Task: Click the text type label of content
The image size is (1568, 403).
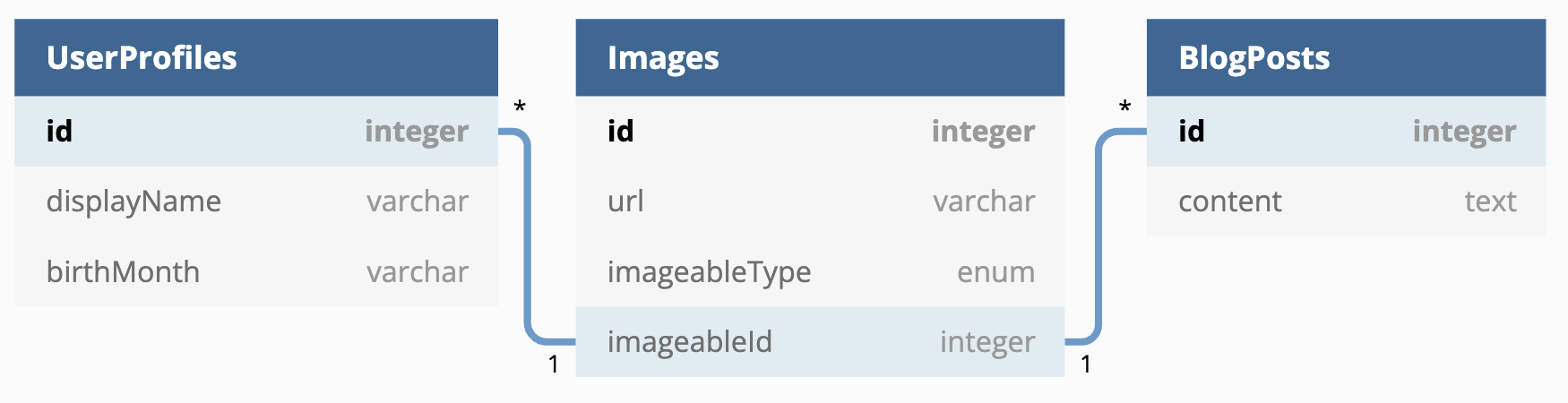Action: point(1490,201)
